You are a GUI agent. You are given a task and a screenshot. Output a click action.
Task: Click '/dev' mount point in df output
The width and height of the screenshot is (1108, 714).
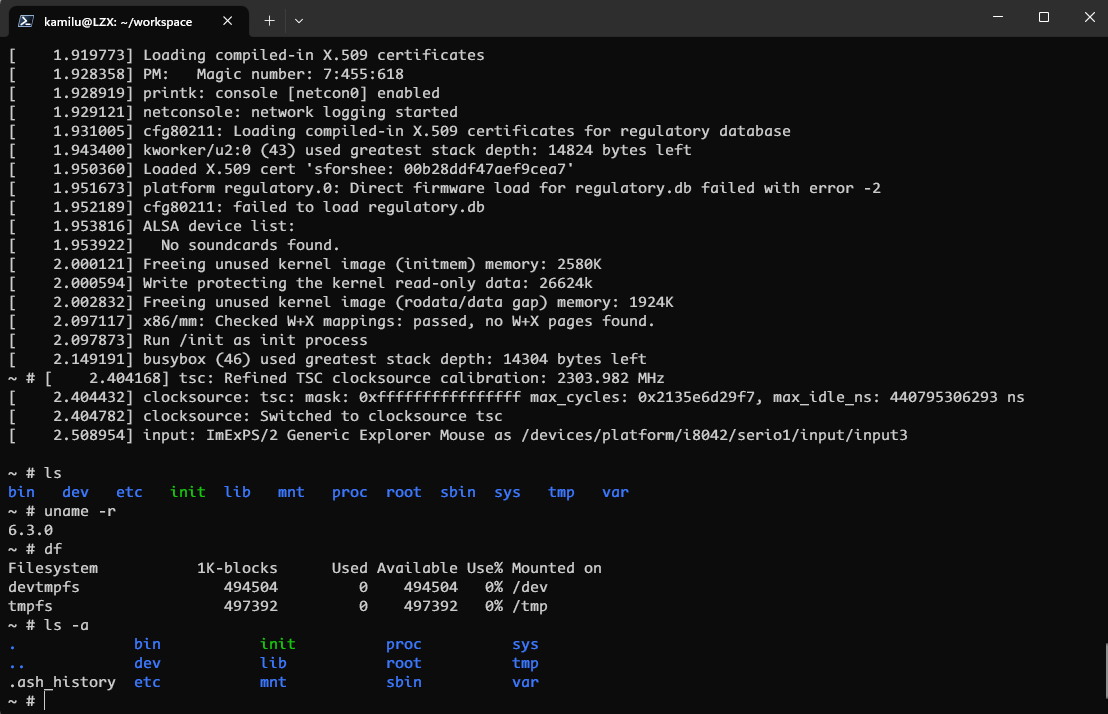click(x=529, y=587)
